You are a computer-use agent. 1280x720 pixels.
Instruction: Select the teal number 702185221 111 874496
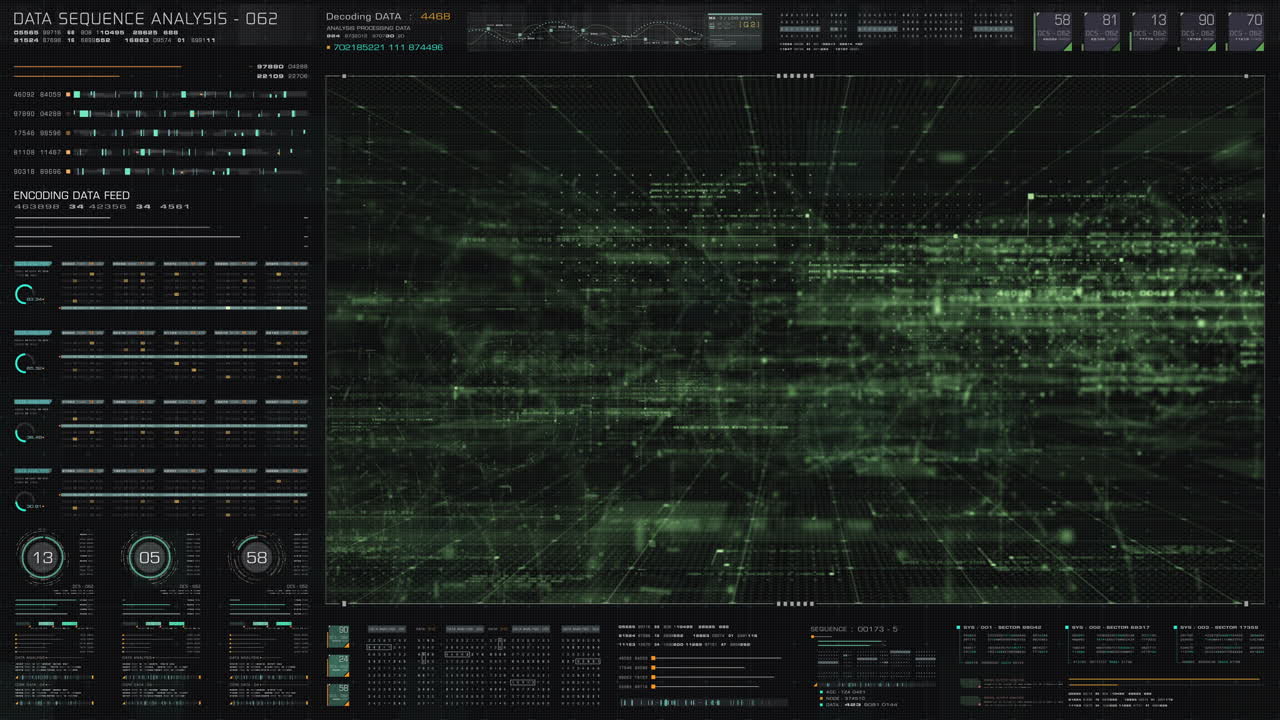[390, 47]
